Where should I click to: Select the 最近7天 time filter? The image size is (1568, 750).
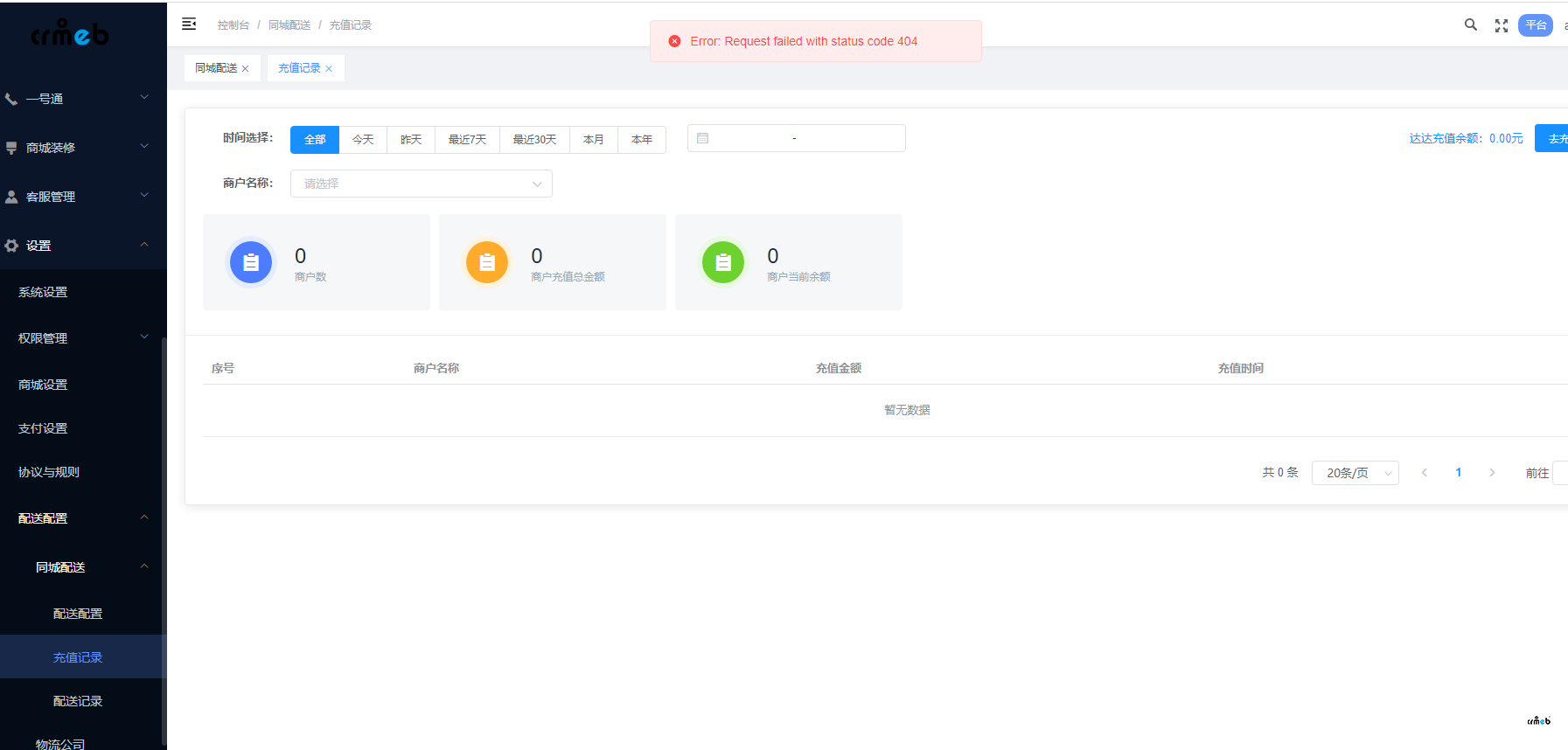point(467,140)
